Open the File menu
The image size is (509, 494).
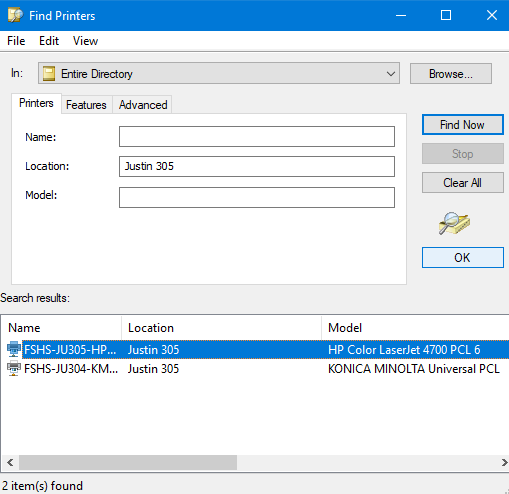[x=16, y=41]
